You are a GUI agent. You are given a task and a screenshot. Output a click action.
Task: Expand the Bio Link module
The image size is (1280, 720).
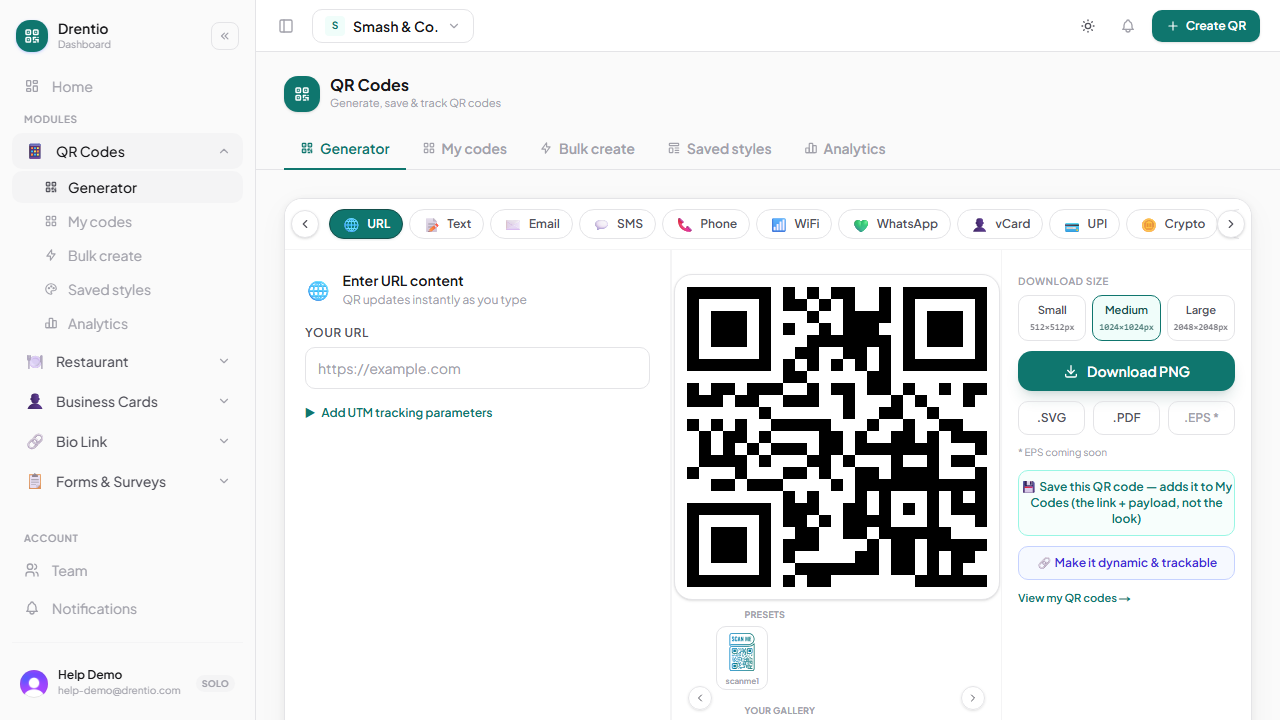(127, 442)
